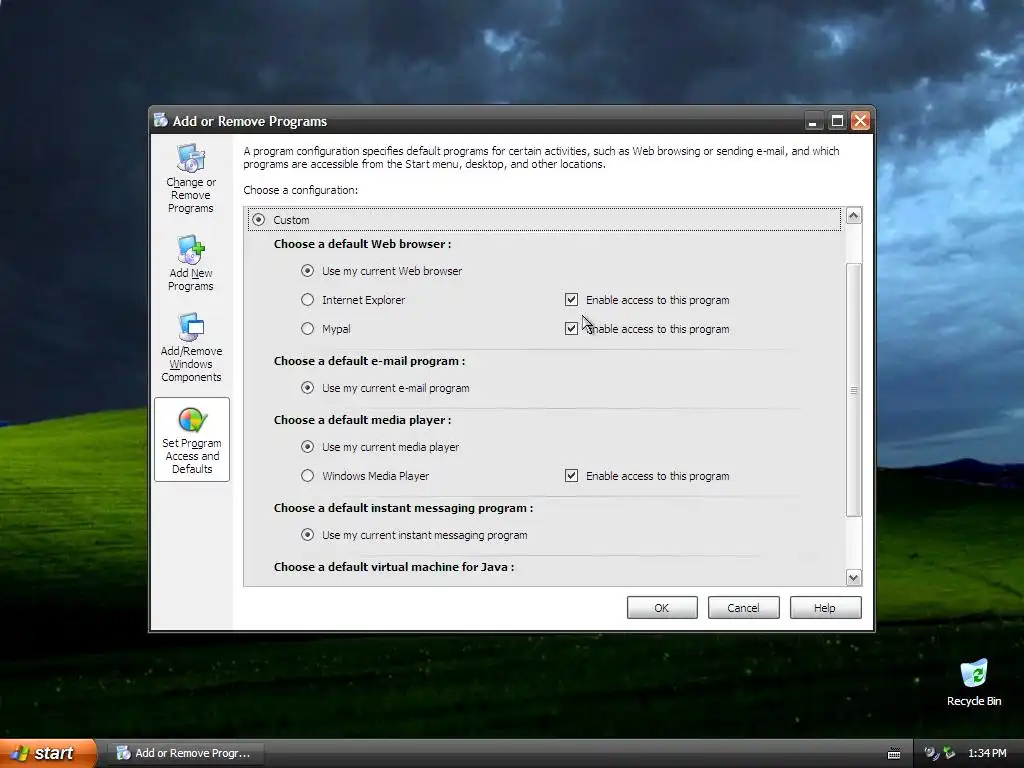1024x768 pixels.
Task: Click 'Choose a default instant messaging program' heading
Action: [404, 507]
